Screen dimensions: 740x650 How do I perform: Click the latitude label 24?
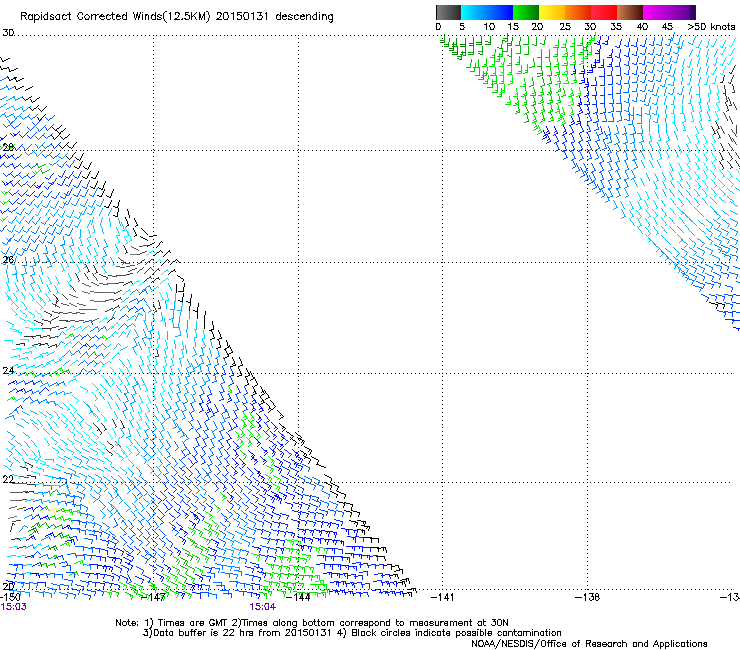[x=8, y=371]
